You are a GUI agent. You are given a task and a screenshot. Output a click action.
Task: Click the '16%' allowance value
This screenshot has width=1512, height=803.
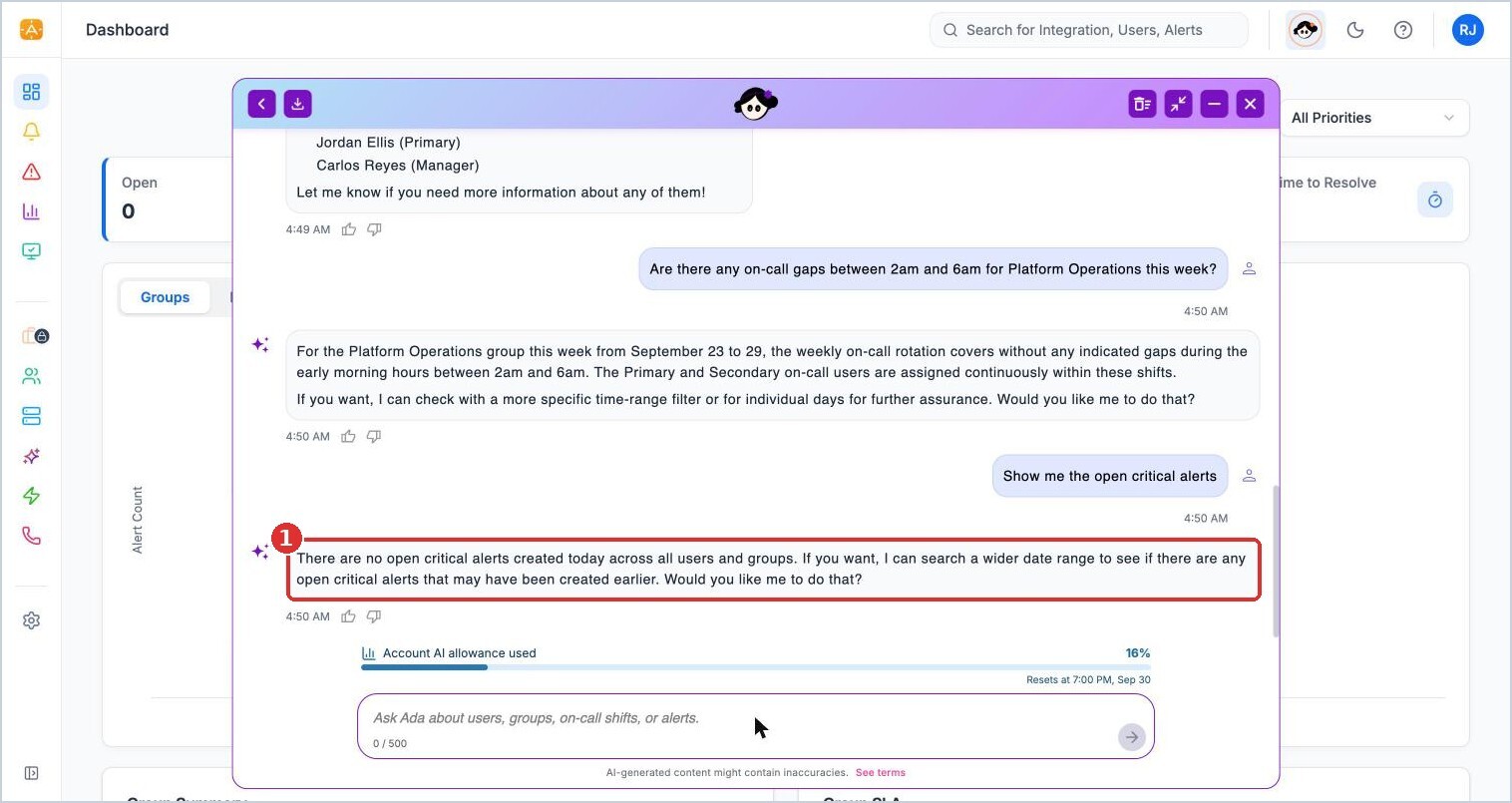1138,653
